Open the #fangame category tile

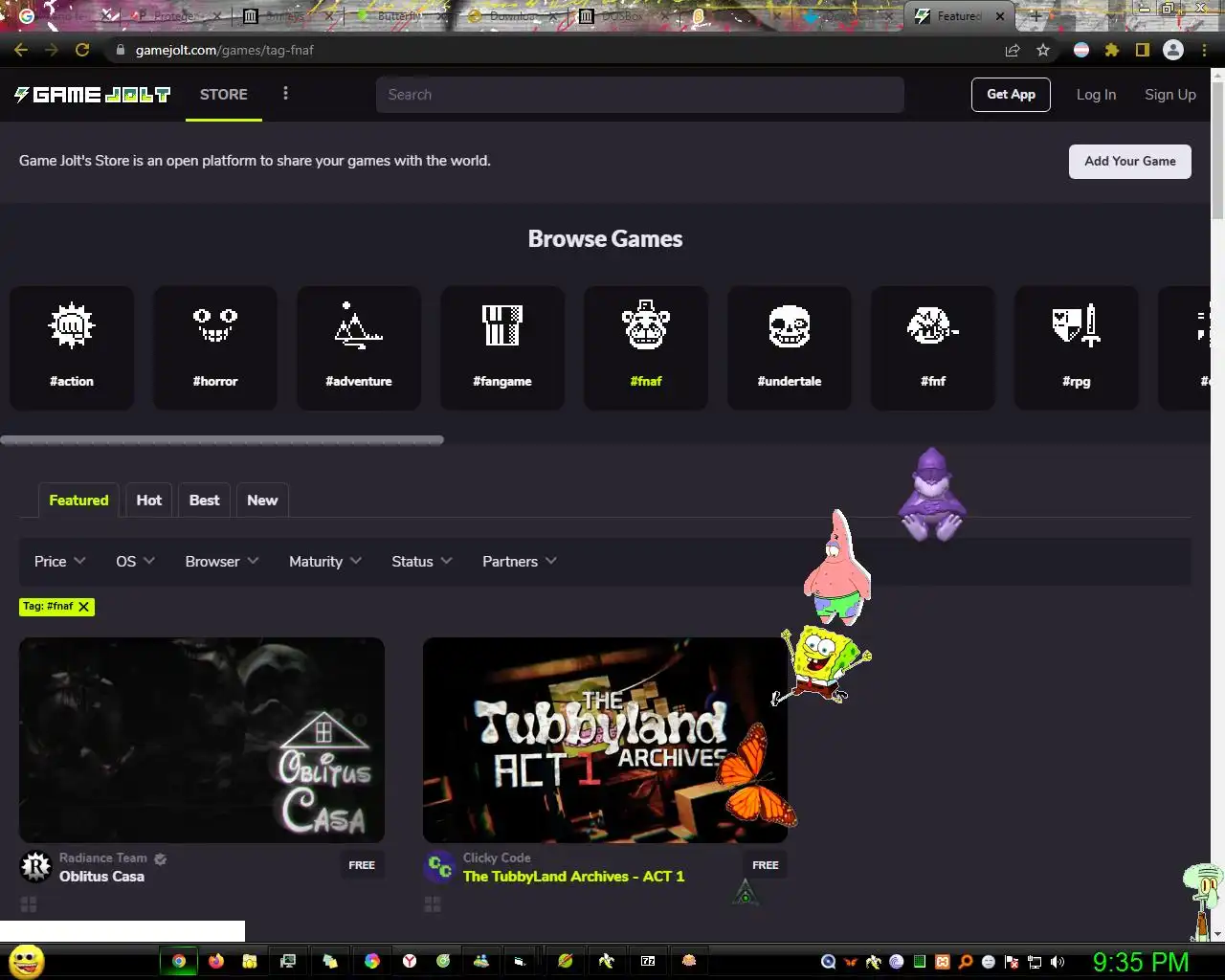pos(502,347)
